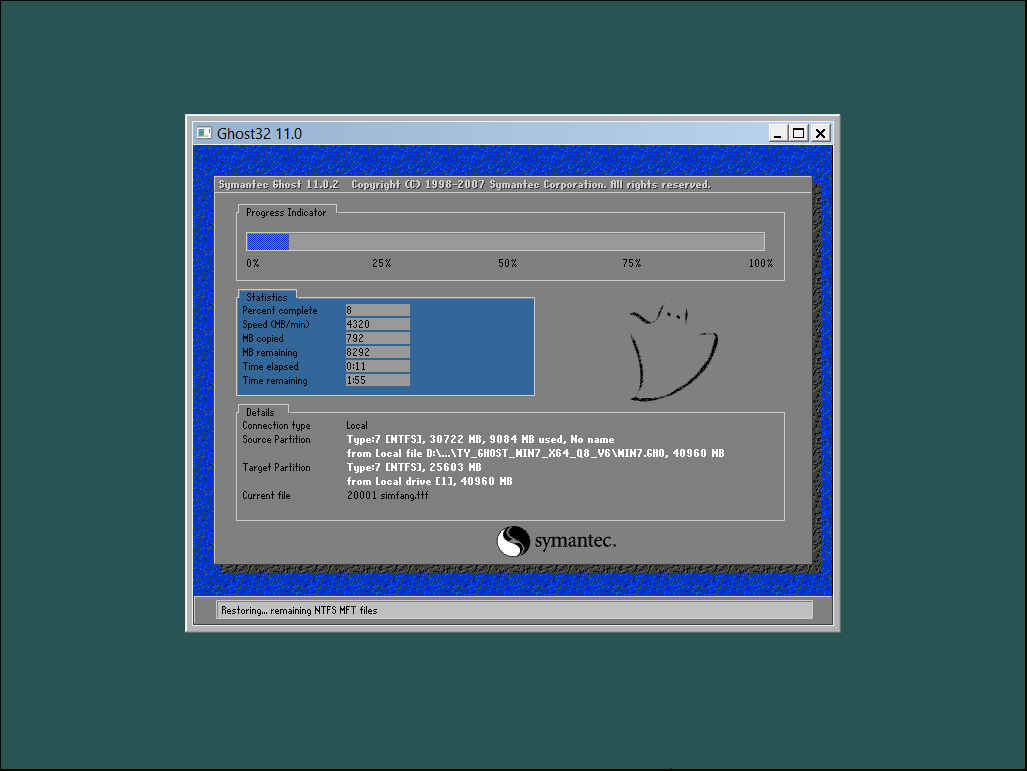Click target partition line with 25603 MB

tap(414, 467)
